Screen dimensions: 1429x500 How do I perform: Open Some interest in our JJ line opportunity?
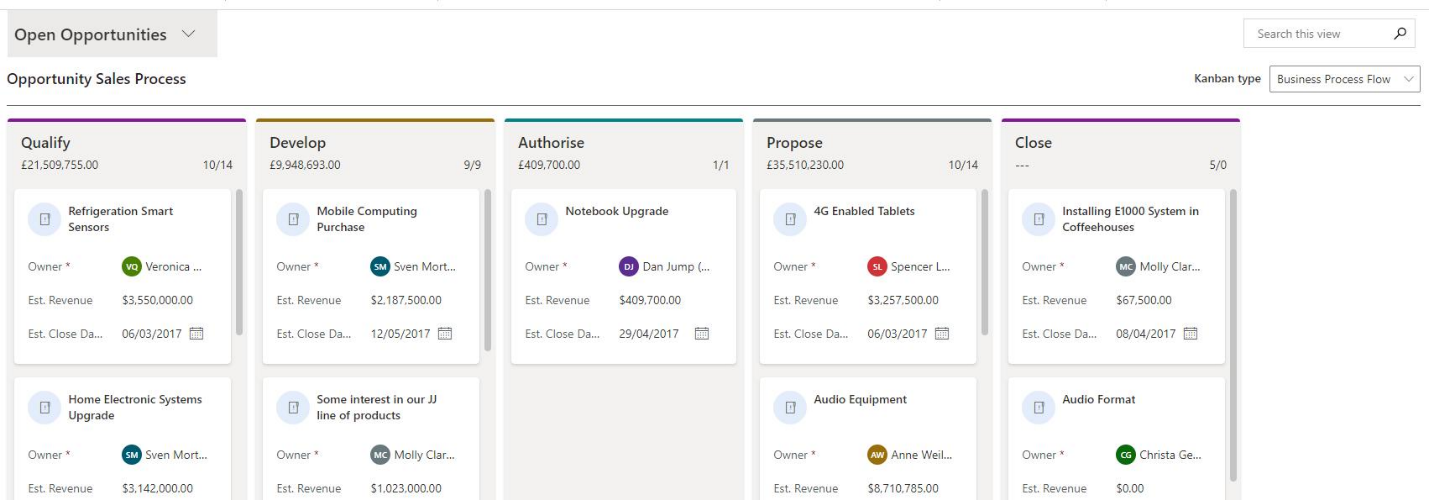[x=377, y=407]
